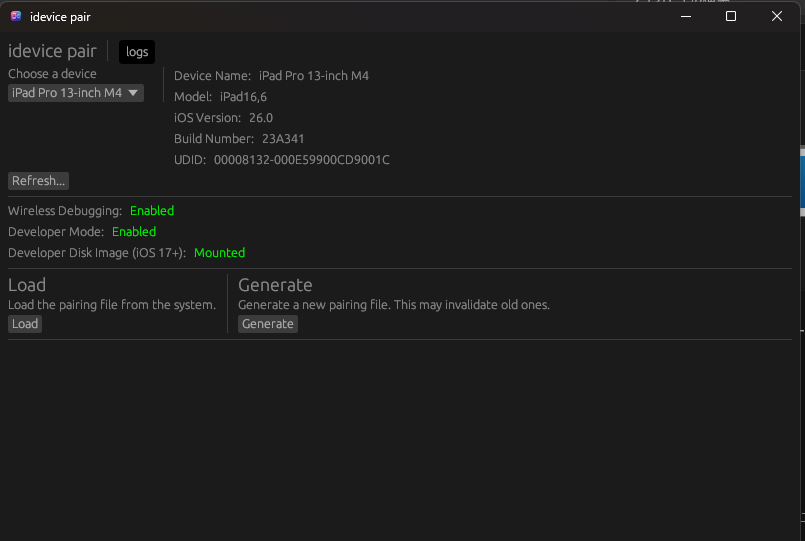
Task: Click the Developer Disk Image Mounted status
Action: [x=219, y=253]
